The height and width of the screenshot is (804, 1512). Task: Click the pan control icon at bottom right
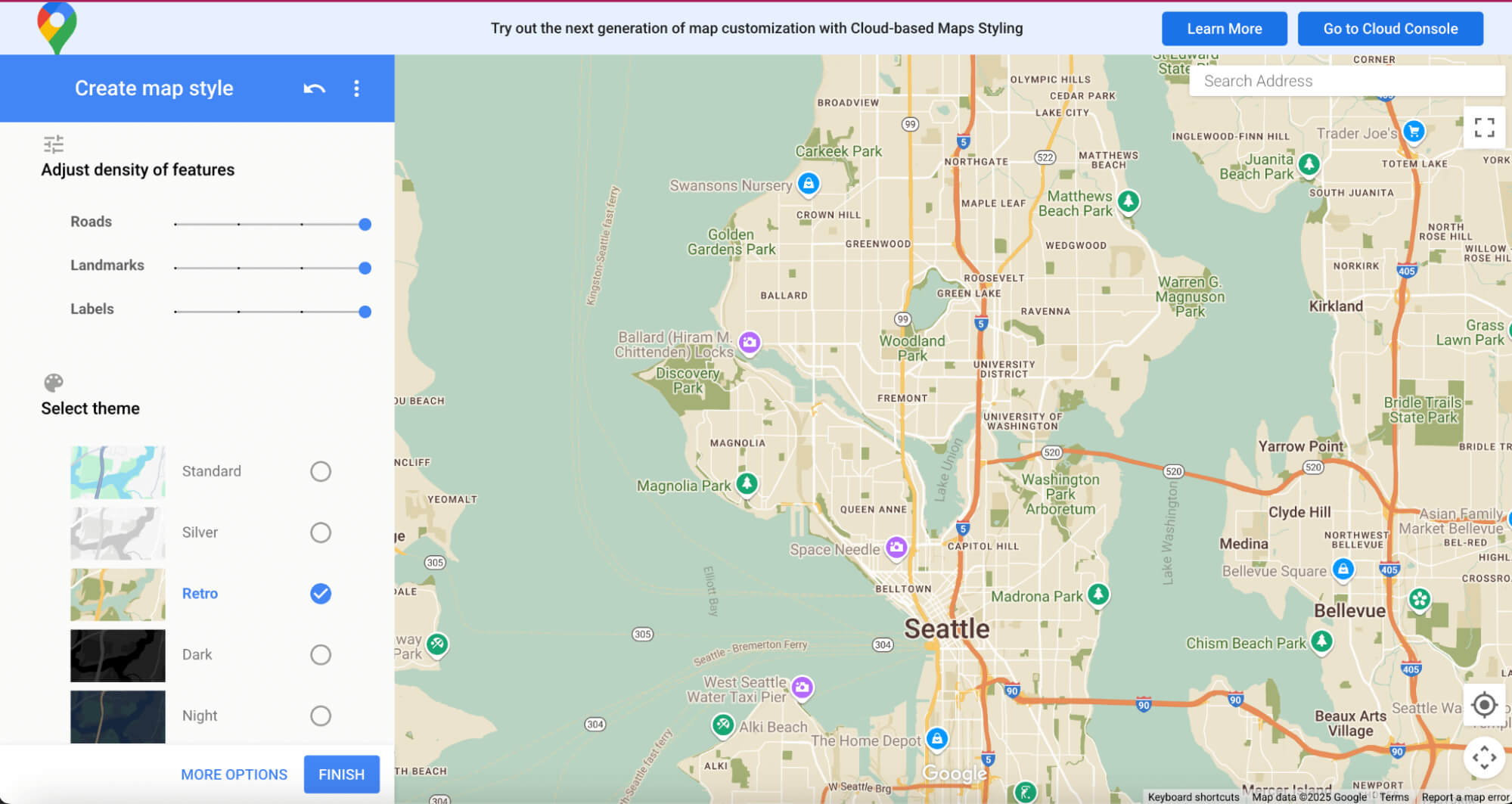coord(1483,756)
